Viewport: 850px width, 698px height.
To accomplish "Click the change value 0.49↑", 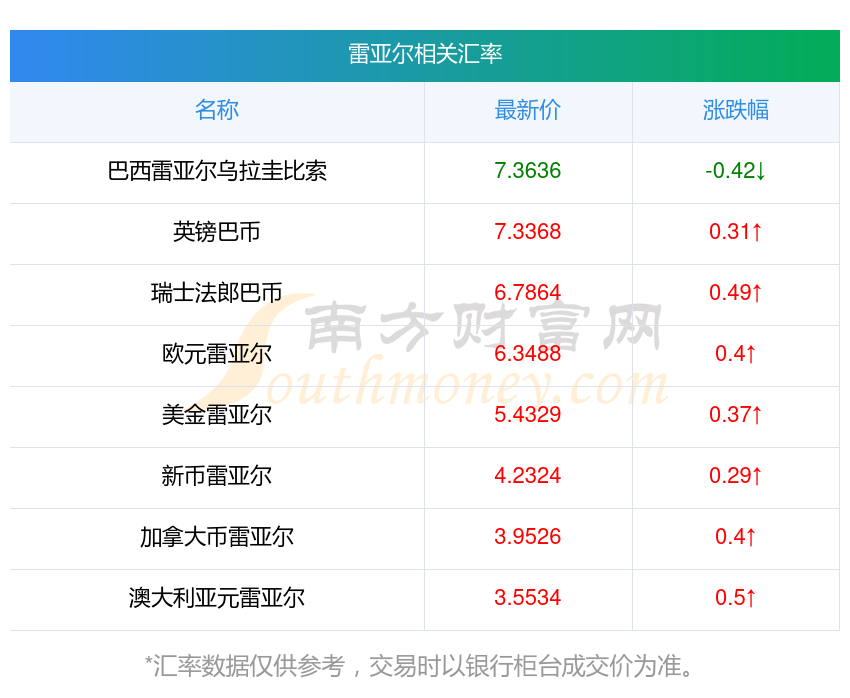I will click(736, 293).
